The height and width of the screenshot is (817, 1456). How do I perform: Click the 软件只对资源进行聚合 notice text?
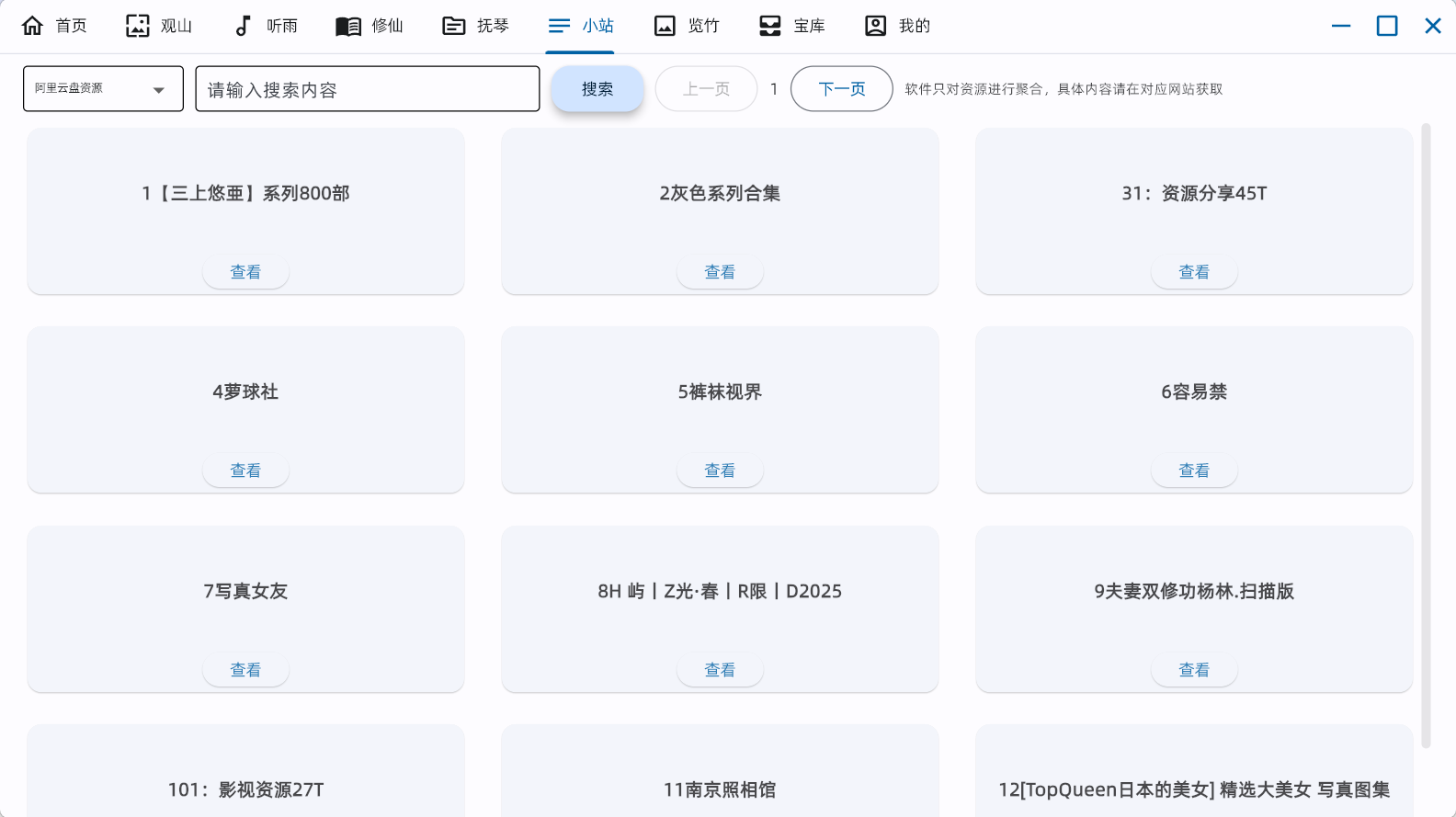click(1064, 89)
